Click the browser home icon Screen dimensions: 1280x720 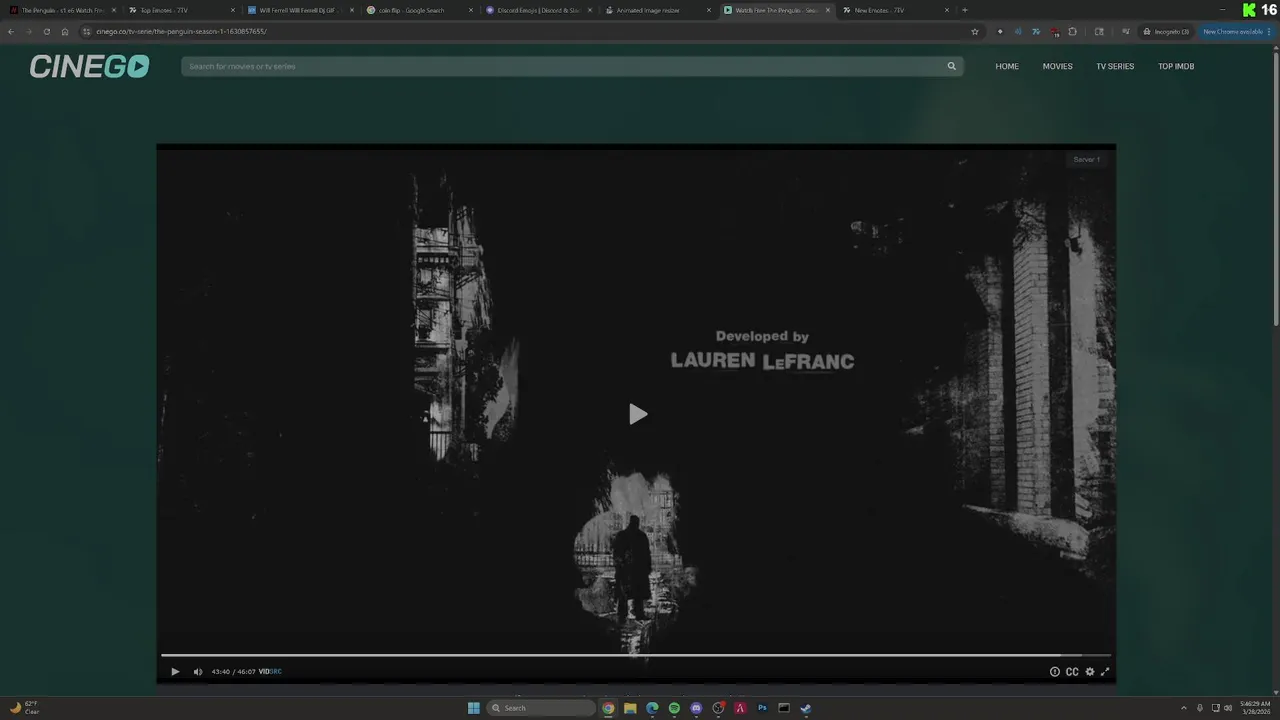click(65, 31)
